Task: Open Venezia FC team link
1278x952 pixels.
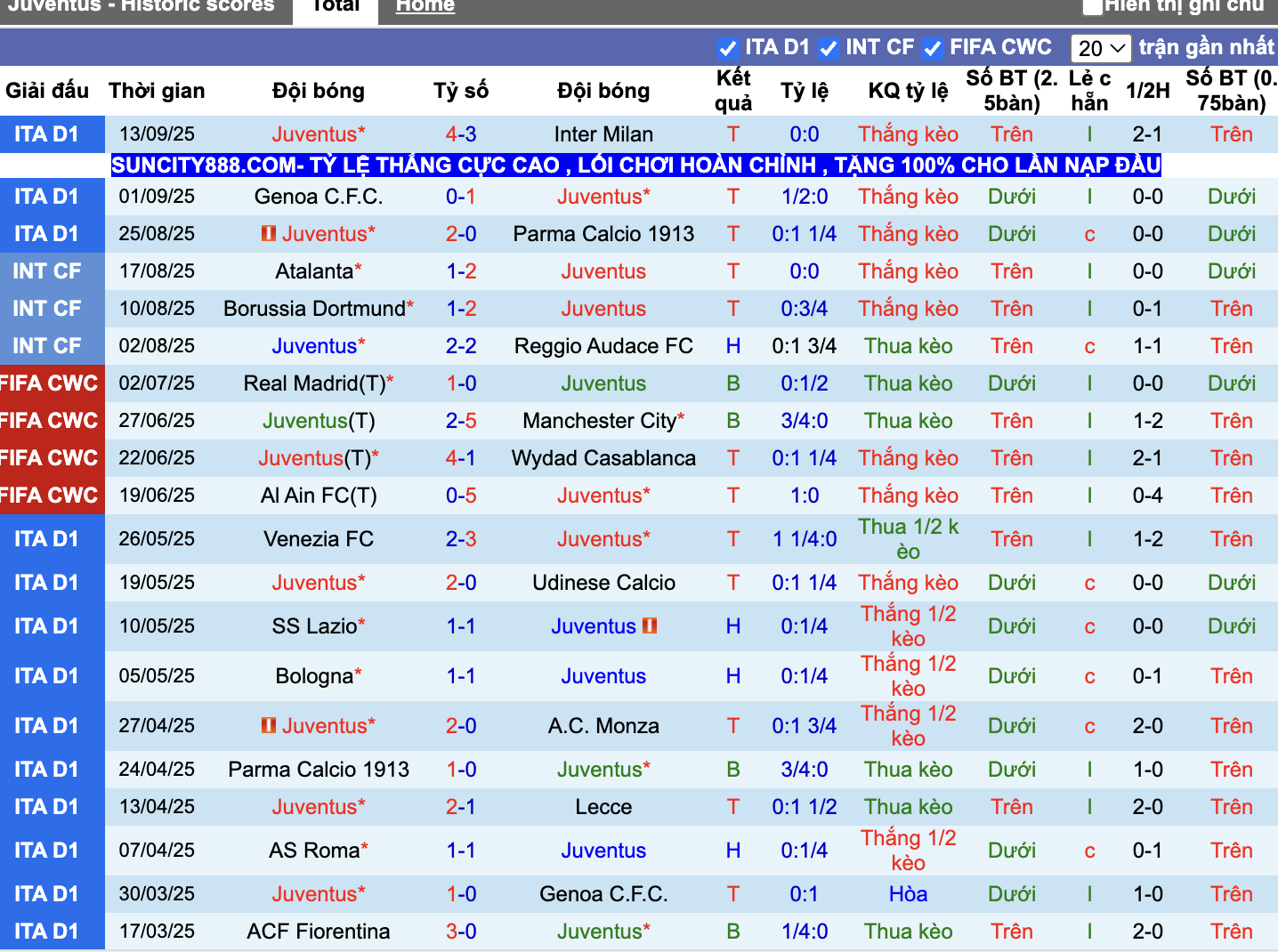Action: 319,539
